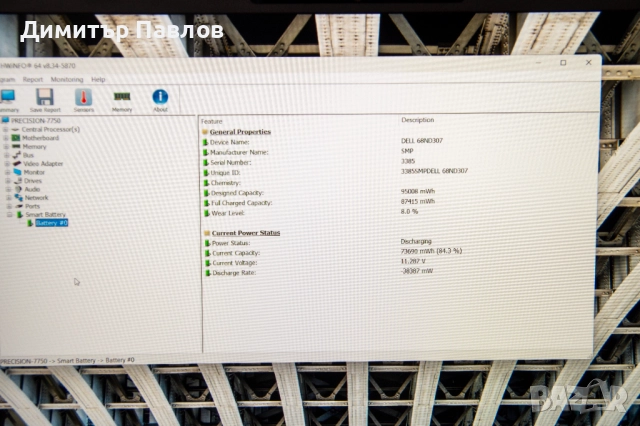Expand the Monitor node

point(7,172)
